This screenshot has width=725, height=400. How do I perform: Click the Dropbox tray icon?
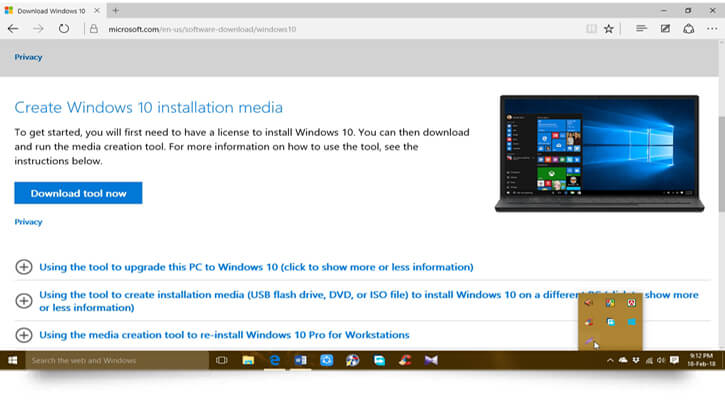coord(636,360)
